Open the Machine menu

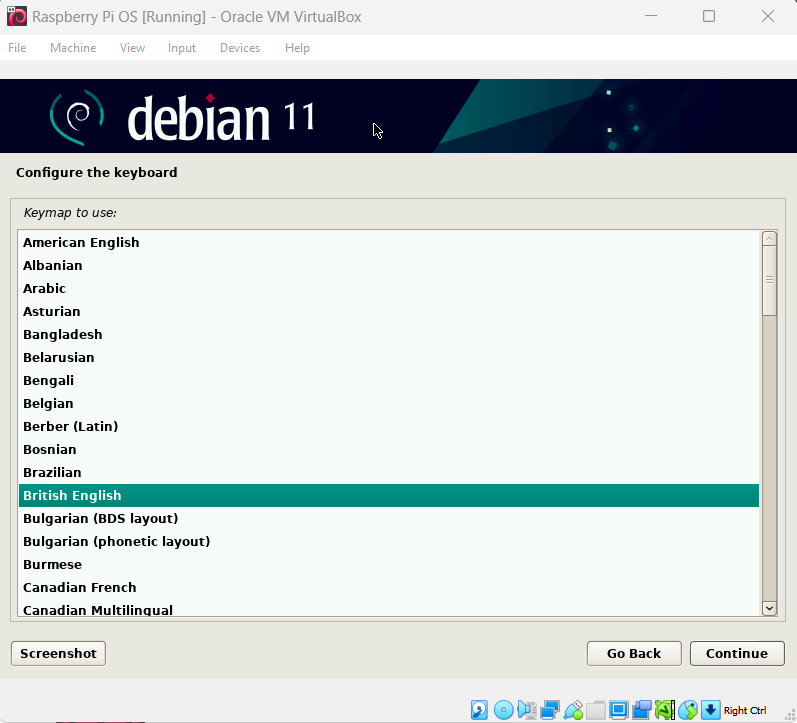73,48
